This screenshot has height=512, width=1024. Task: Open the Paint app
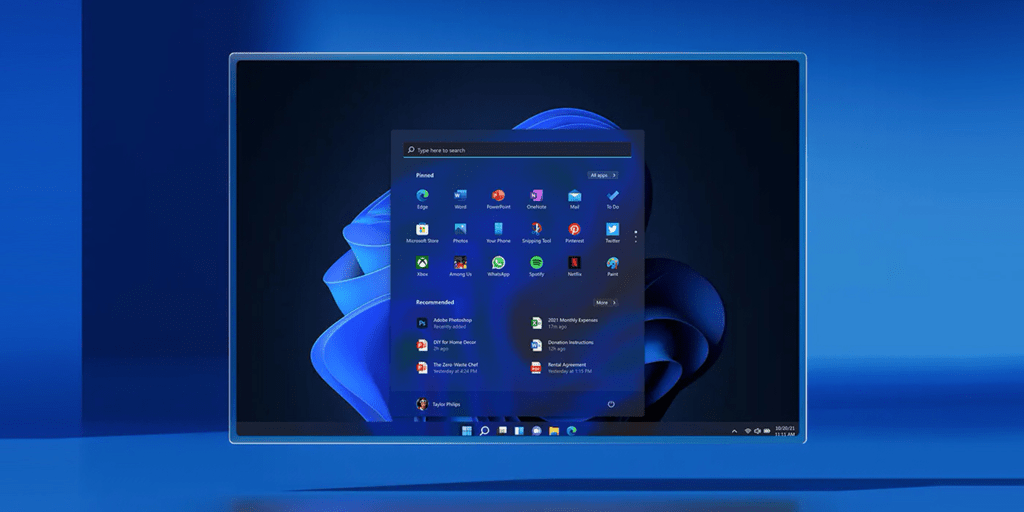(612, 266)
